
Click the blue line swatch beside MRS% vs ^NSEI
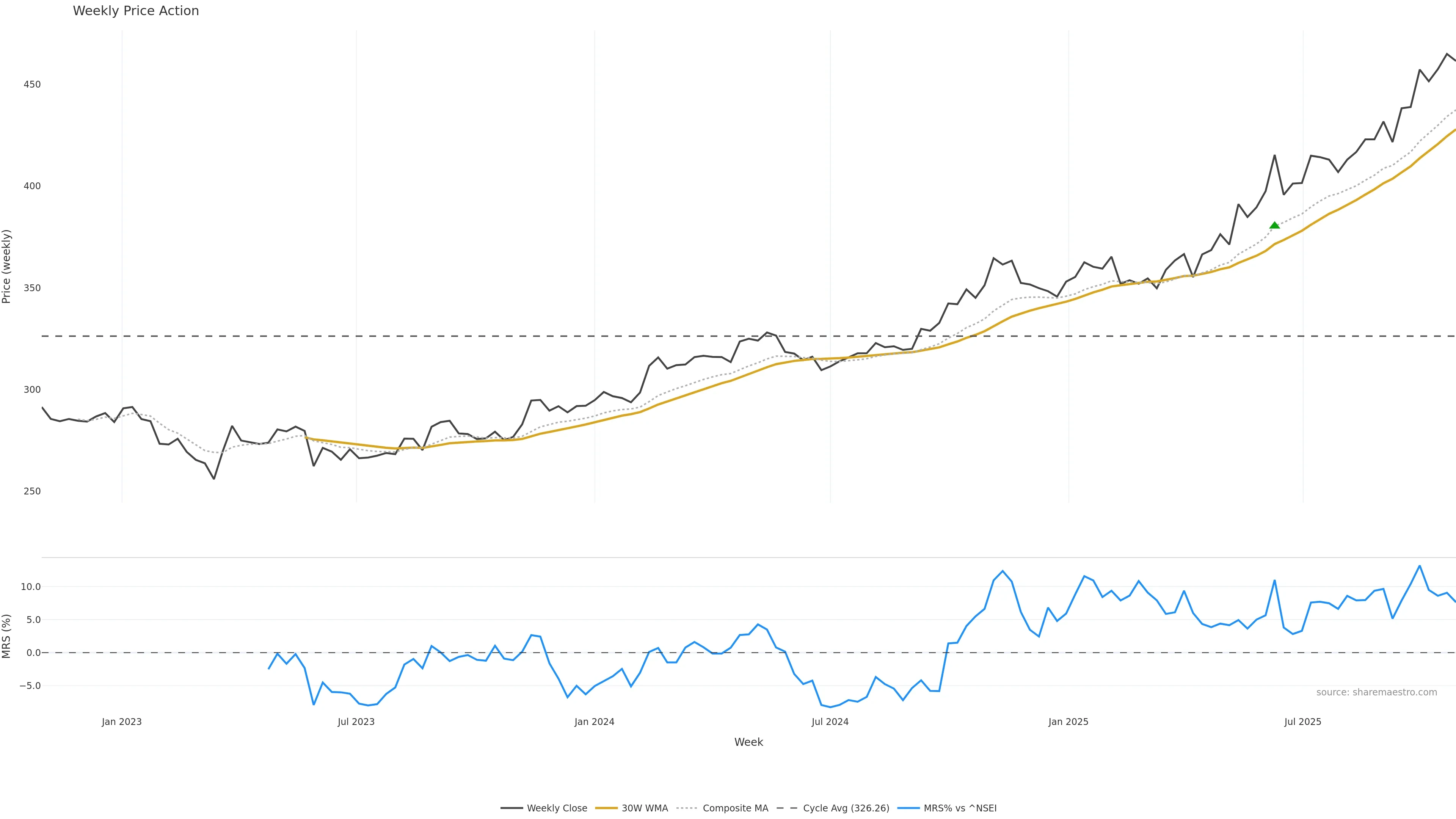pyautogui.click(x=908, y=808)
